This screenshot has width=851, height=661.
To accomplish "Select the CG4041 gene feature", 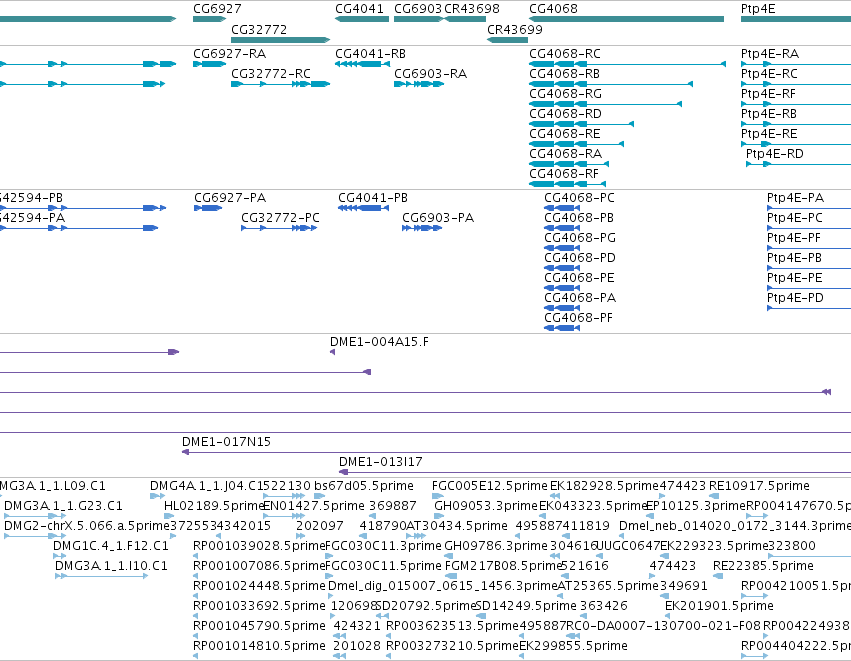I will pos(362,19).
